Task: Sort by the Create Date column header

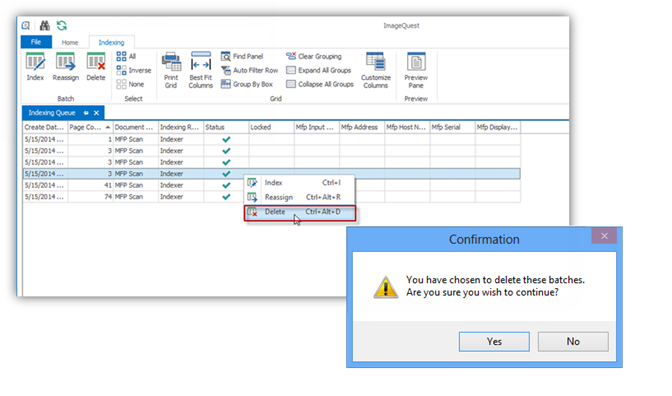Action: 45,127
